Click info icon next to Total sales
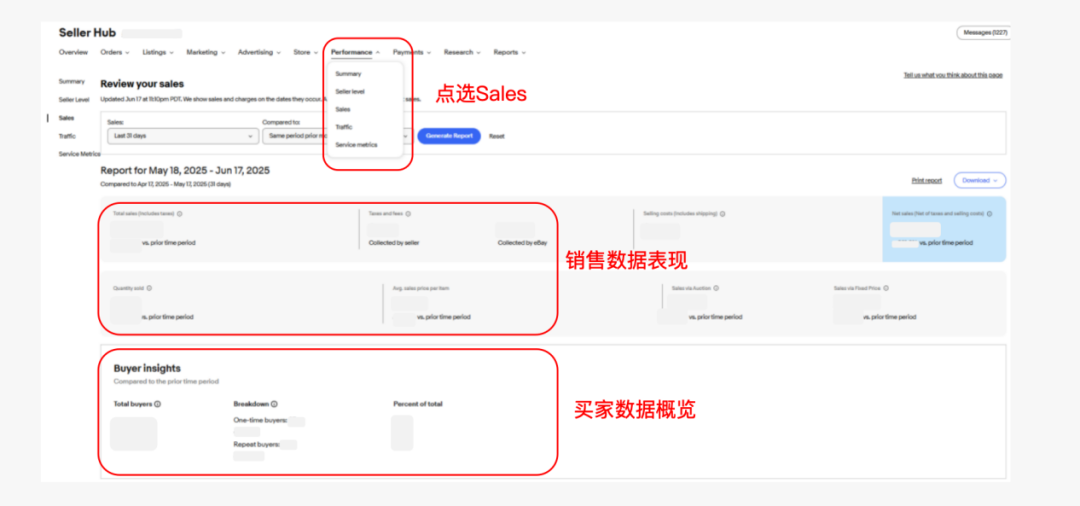The width and height of the screenshot is (1080, 506). 180,214
